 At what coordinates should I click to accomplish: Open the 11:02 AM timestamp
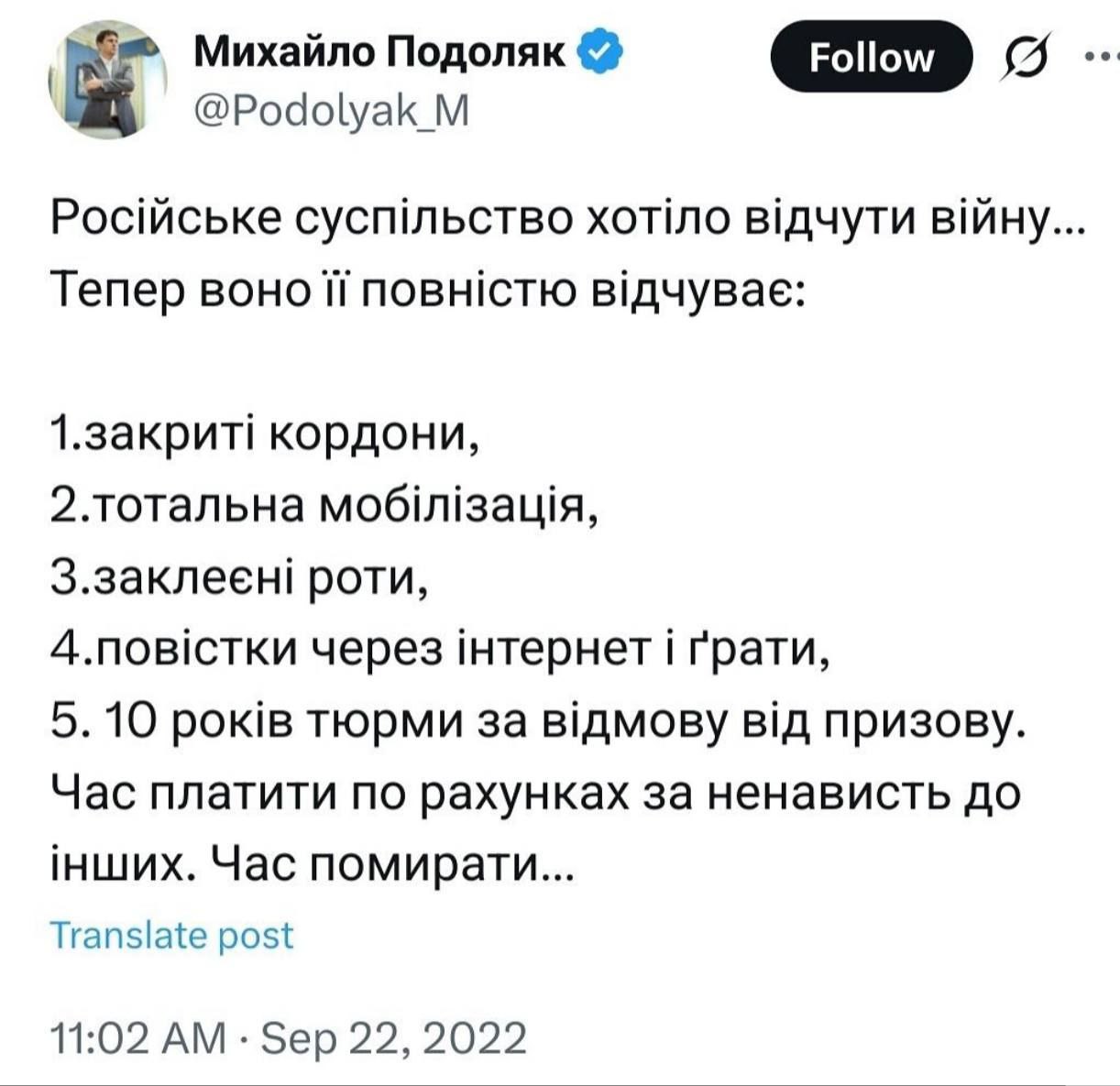pos(137,1038)
